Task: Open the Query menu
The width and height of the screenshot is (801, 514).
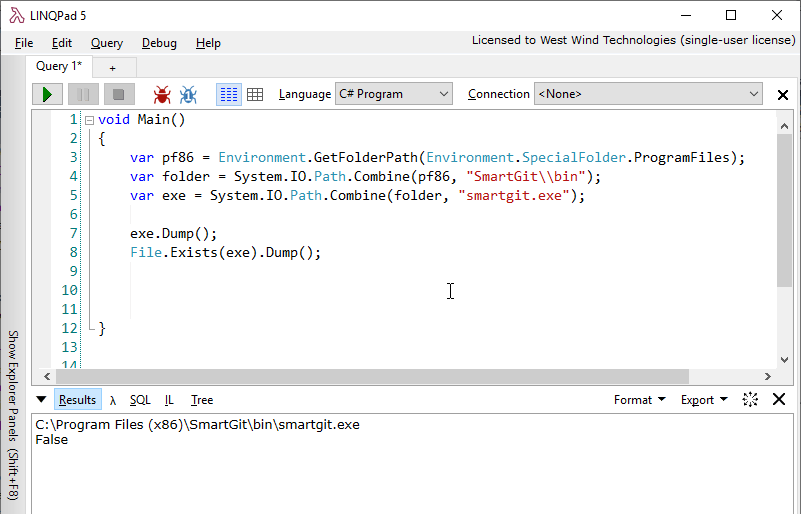Action: point(107,43)
